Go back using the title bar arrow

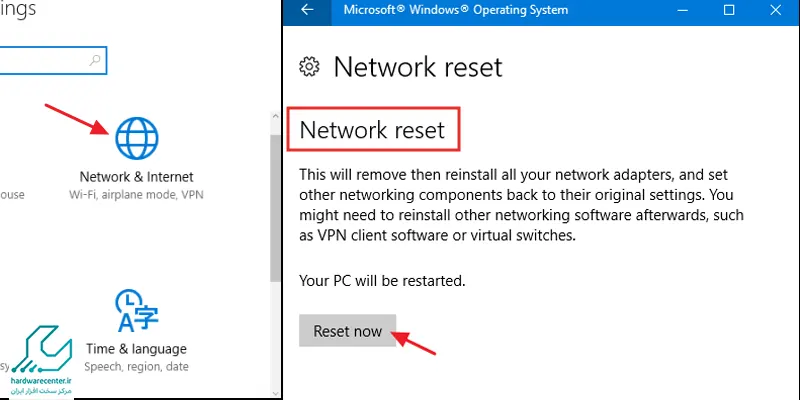307,10
